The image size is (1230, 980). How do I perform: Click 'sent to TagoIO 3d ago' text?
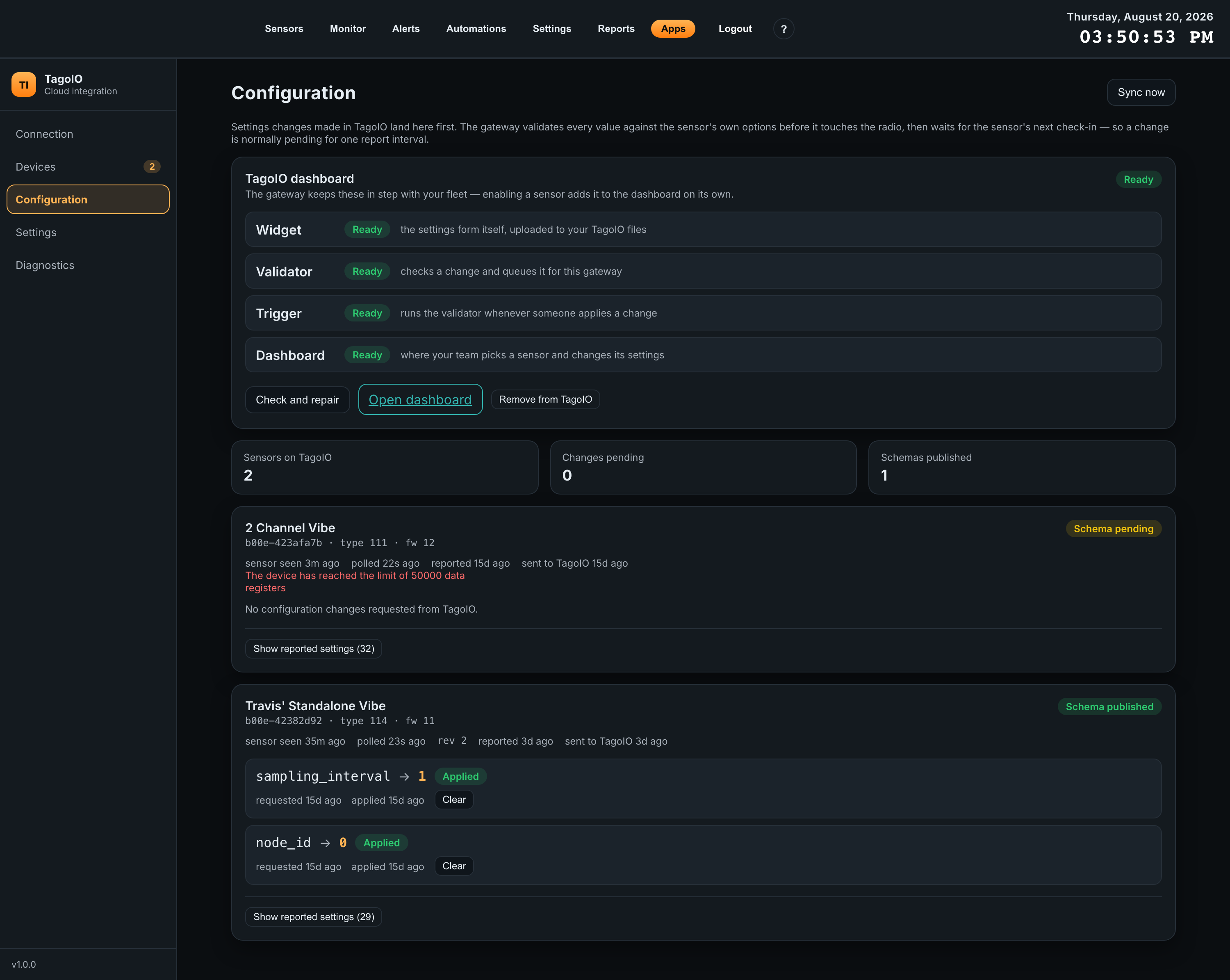(615, 741)
